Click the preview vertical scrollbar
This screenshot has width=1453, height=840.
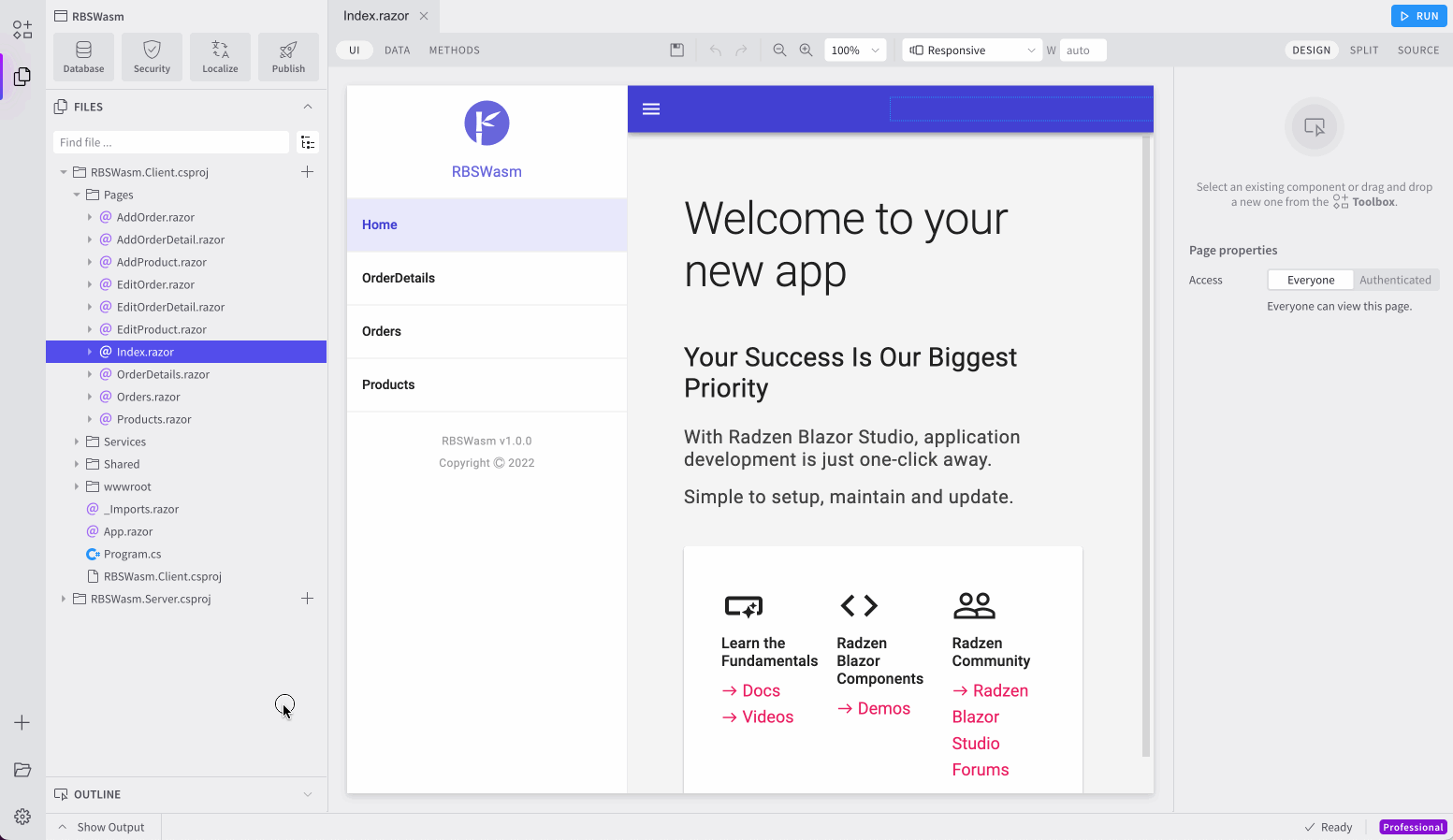point(1146,445)
